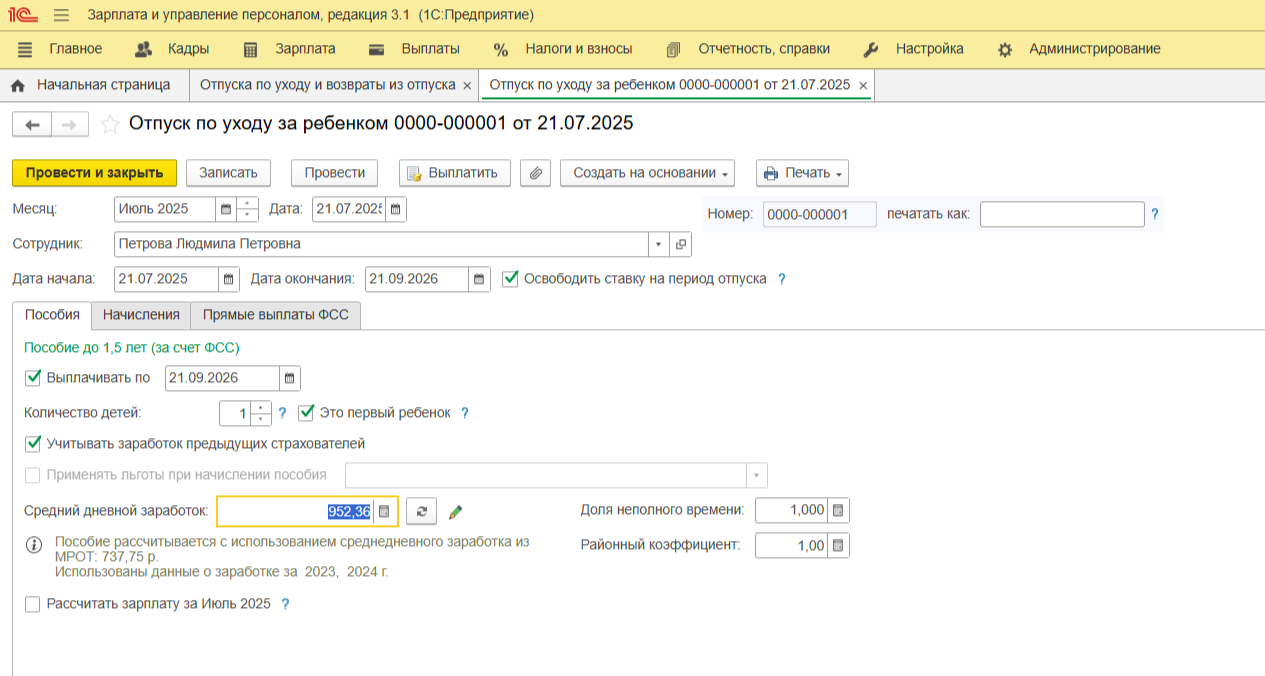Viewport: 1265px width, 676px height.
Task: Open the Создать на основании dropdown
Action: pos(647,173)
